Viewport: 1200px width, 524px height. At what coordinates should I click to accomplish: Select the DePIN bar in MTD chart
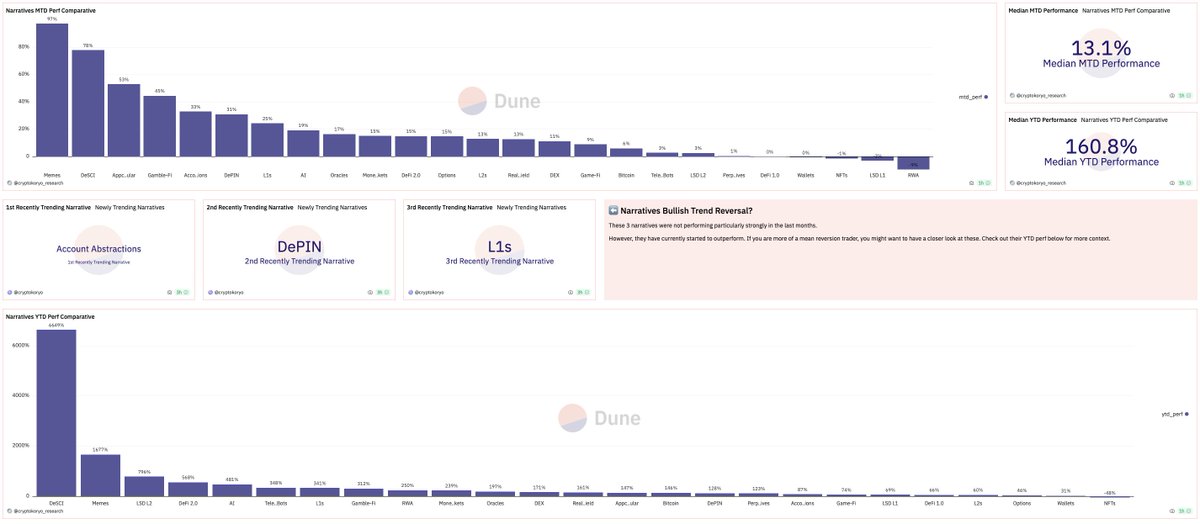pos(231,135)
